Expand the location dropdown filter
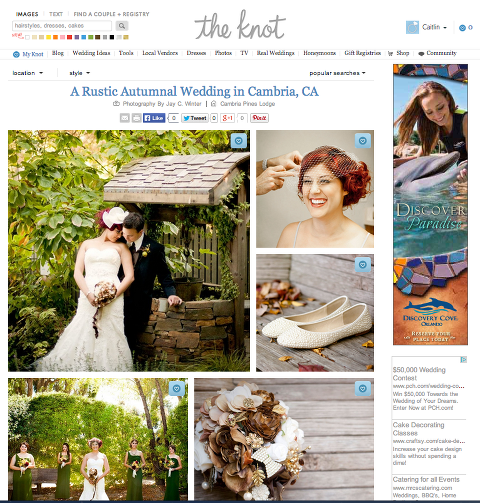This screenshot has width=480, height=503. point(28,73)
